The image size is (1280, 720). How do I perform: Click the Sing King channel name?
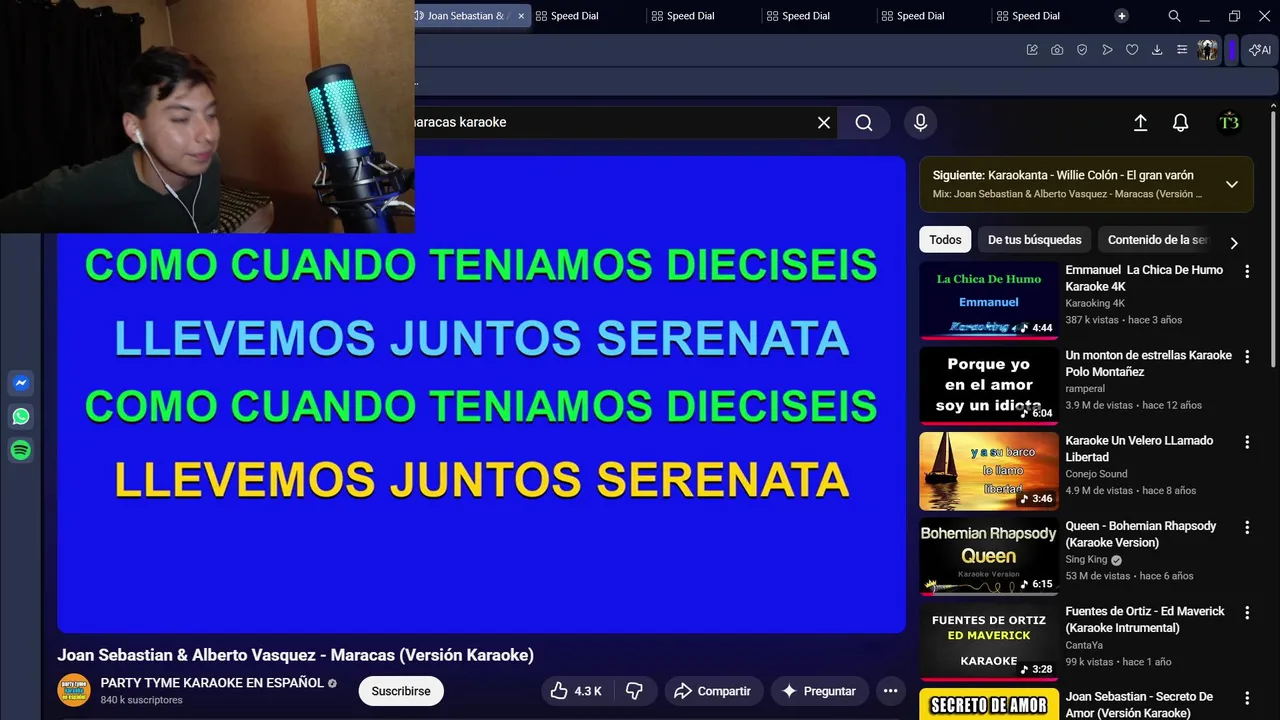1086,560
